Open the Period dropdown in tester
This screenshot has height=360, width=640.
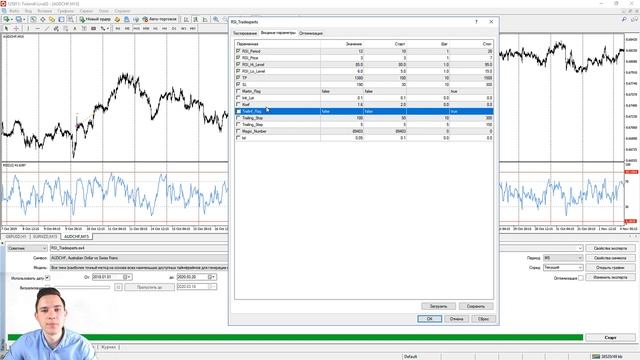pos(563,258)
